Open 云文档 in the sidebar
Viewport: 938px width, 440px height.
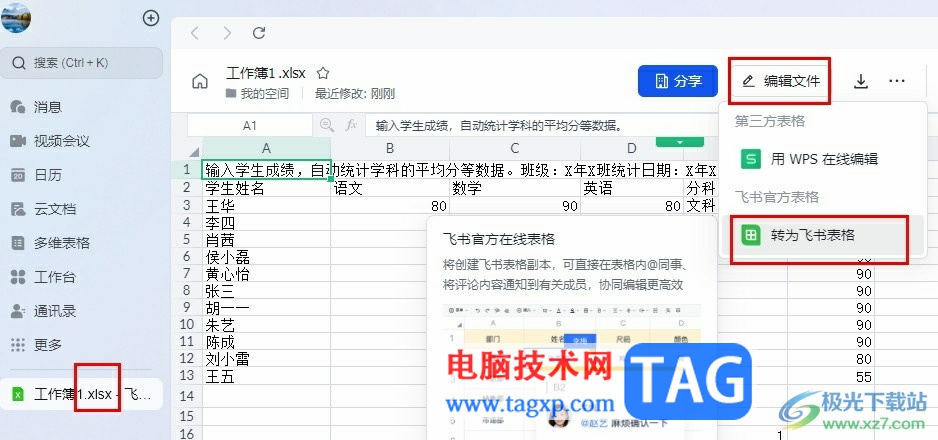pyautogui.click(x=43, y=209)
